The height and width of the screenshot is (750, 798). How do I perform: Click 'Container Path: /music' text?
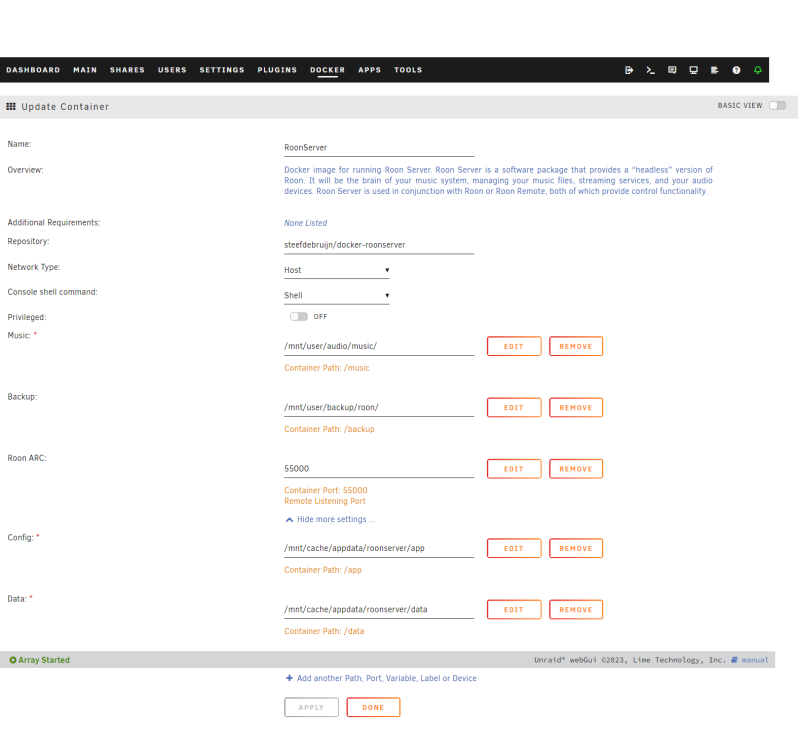[327, 368]
